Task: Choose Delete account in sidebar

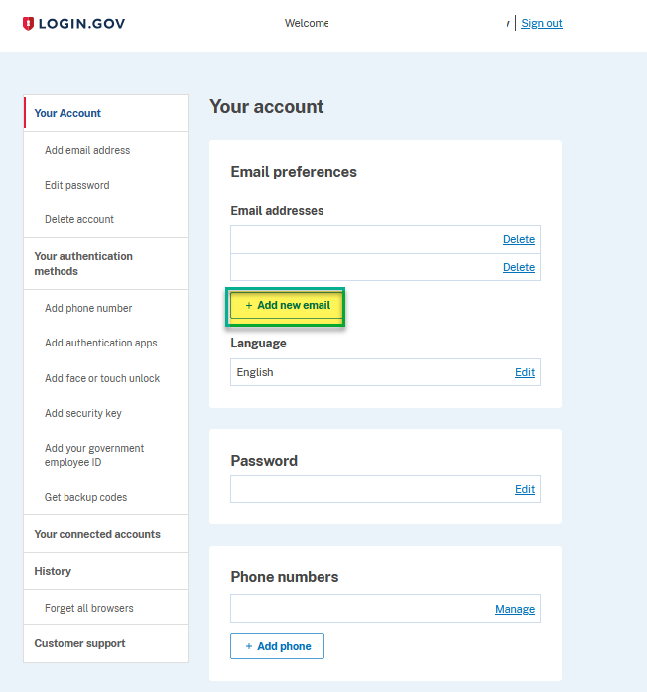Action: click(x=79, y=219)
